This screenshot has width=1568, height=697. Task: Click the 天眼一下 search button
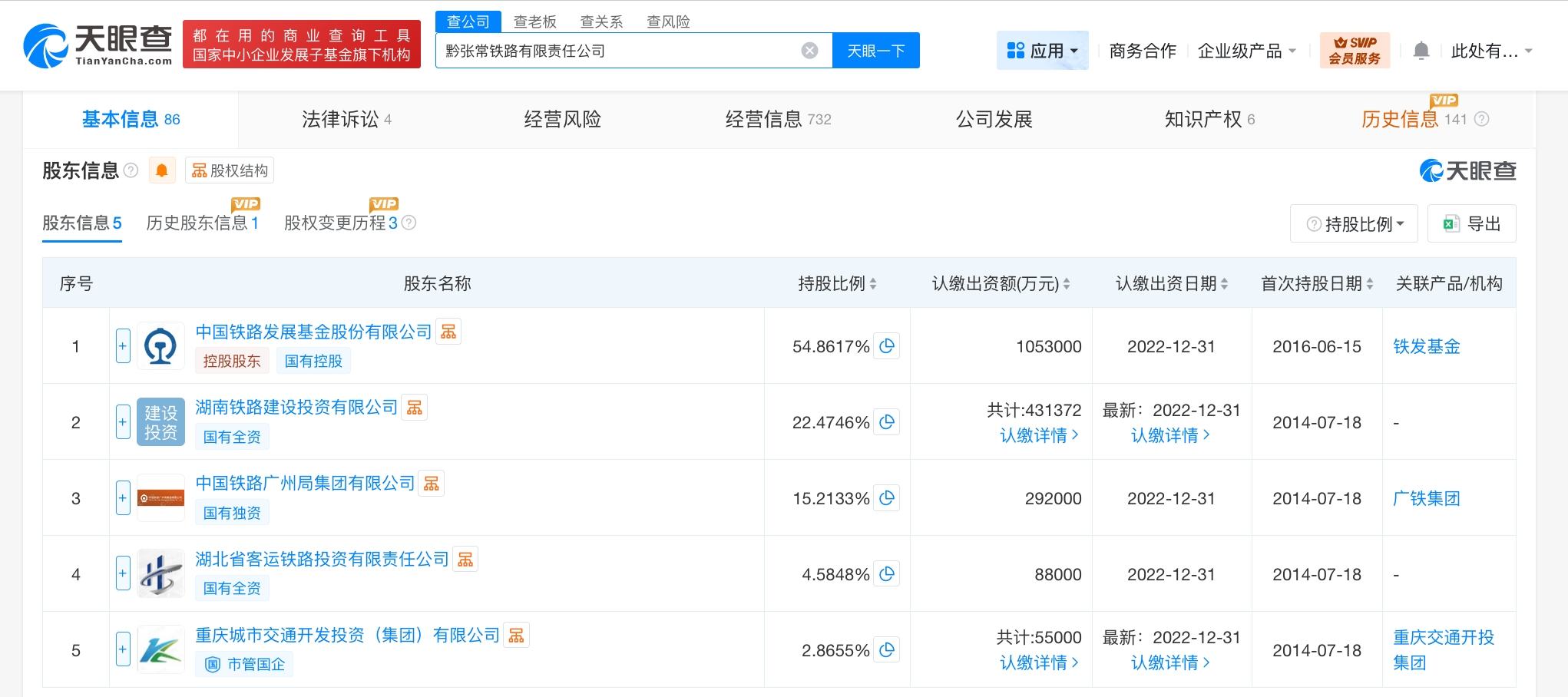pos(875,51)
